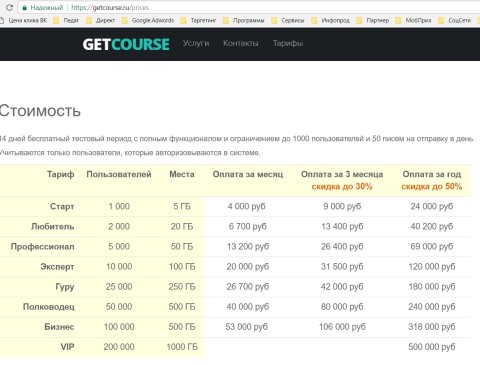
Task: Click the 200 000 users cell
Action: coord(119,347)
